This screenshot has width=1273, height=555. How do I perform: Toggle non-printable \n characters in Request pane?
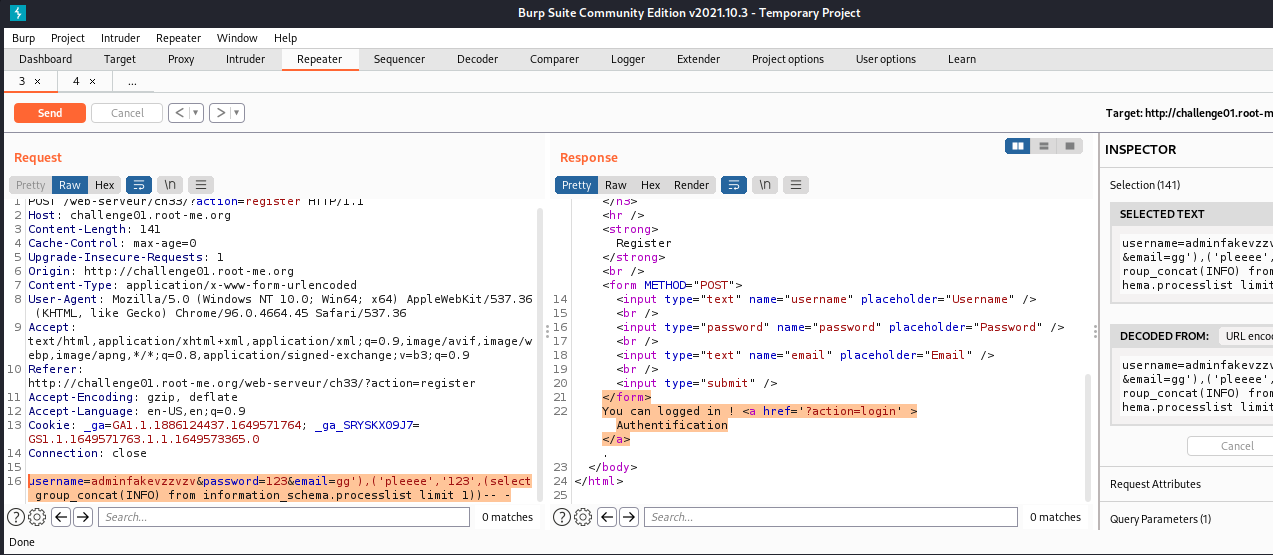pyautogui.click(x=171, y=185)
